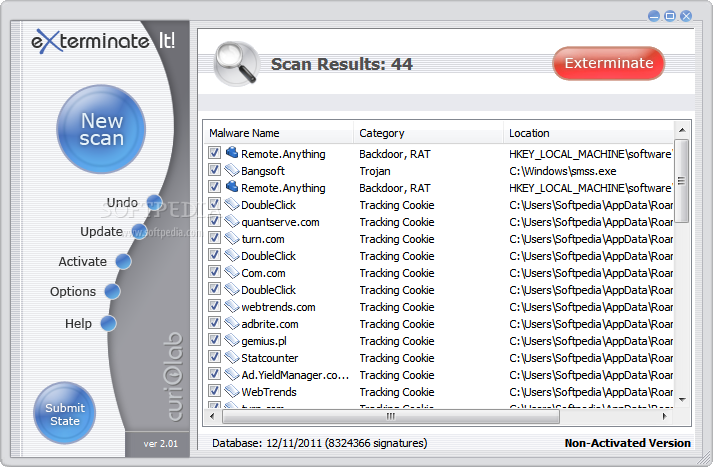Screen dimensions: 713x467
Task: Open Options from the sidebar
Action: coord(73,291)
